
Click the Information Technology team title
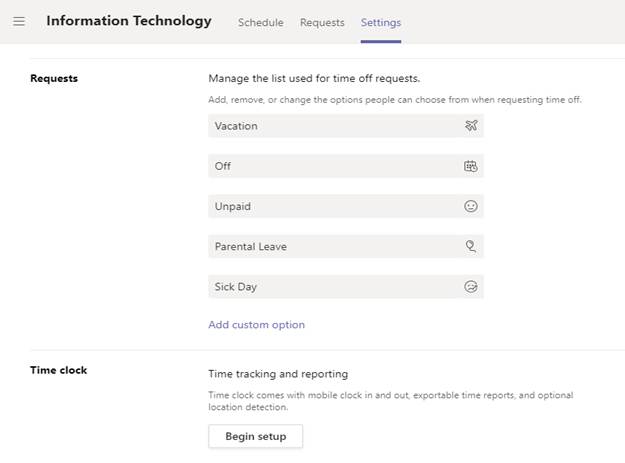coord(129,21)
